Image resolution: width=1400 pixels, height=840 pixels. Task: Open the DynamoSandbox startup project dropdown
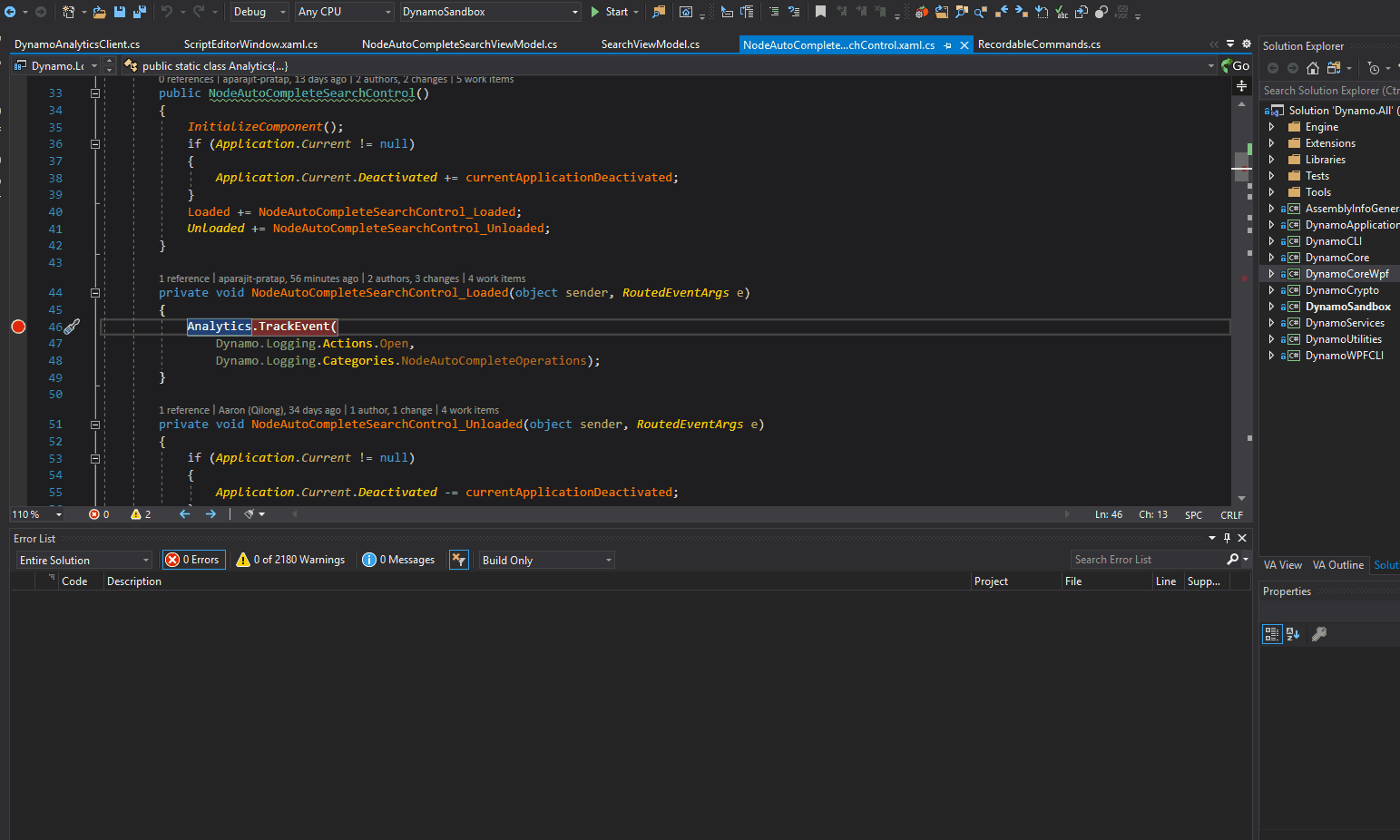tap(490, 12)
